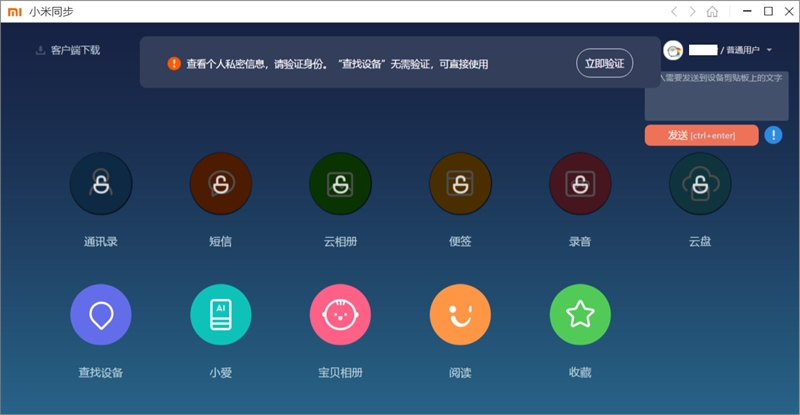800x415 pixels.
Task: Open the 录音 (Recordings) icon
Action: pos(580,184)
